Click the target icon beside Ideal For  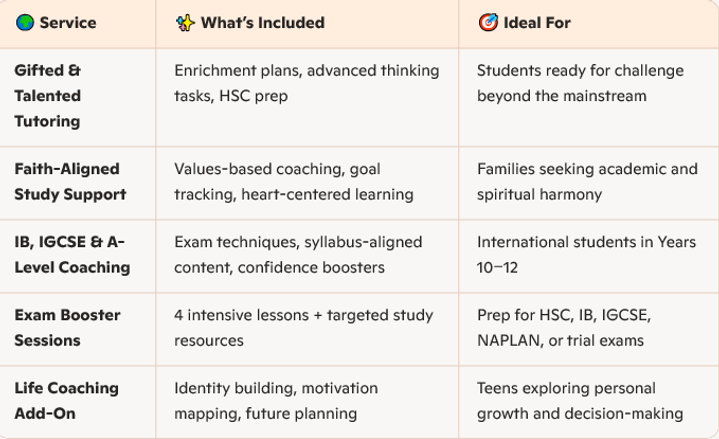pyautogui.click(x=488, y=22)
